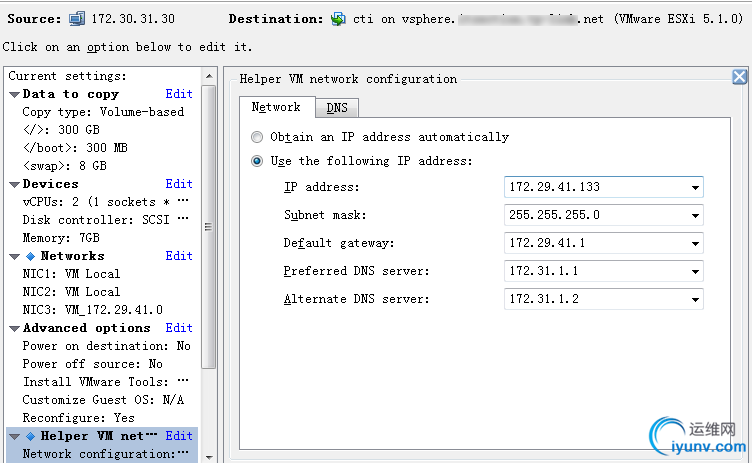
Task: Open the Subnet mask dropdown
Action: tap(695, 216)
